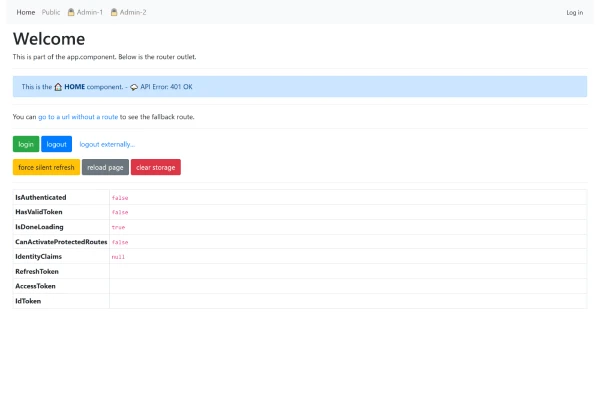Click Log in in the navbar
This screenshot has height=400, width=600.
(574, 13)
